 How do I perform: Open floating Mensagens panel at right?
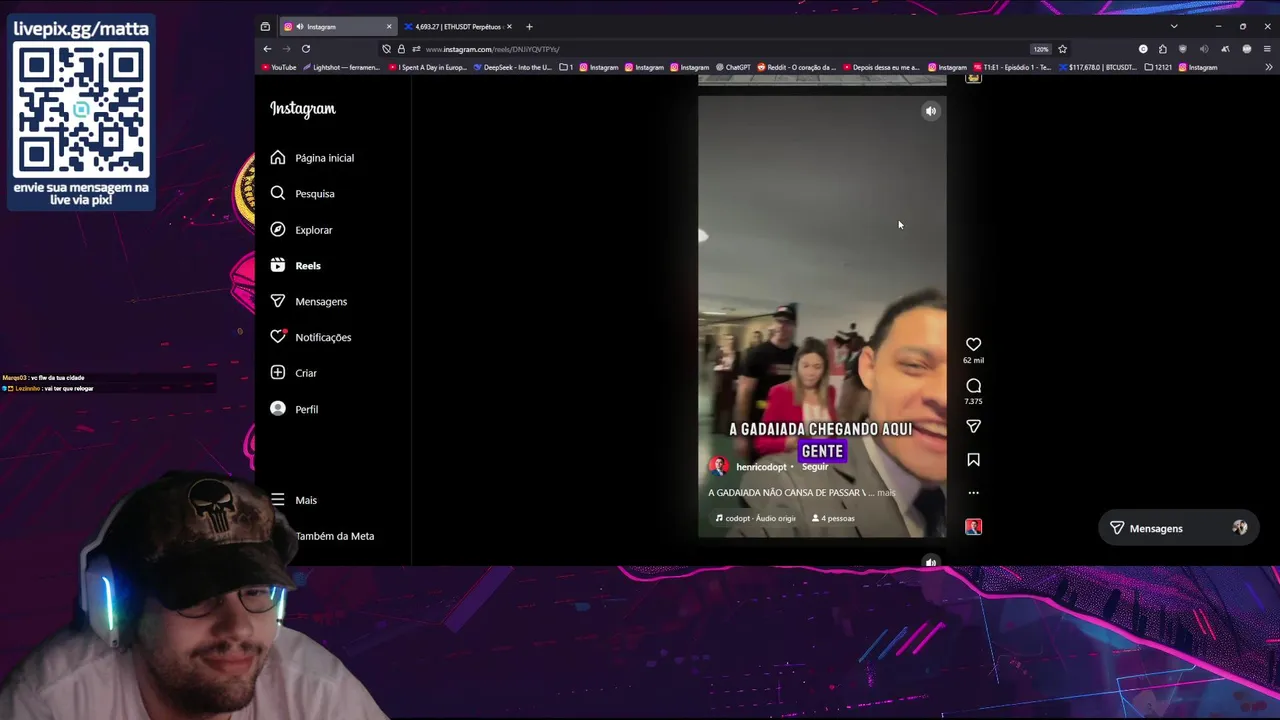coord(1178,528)
